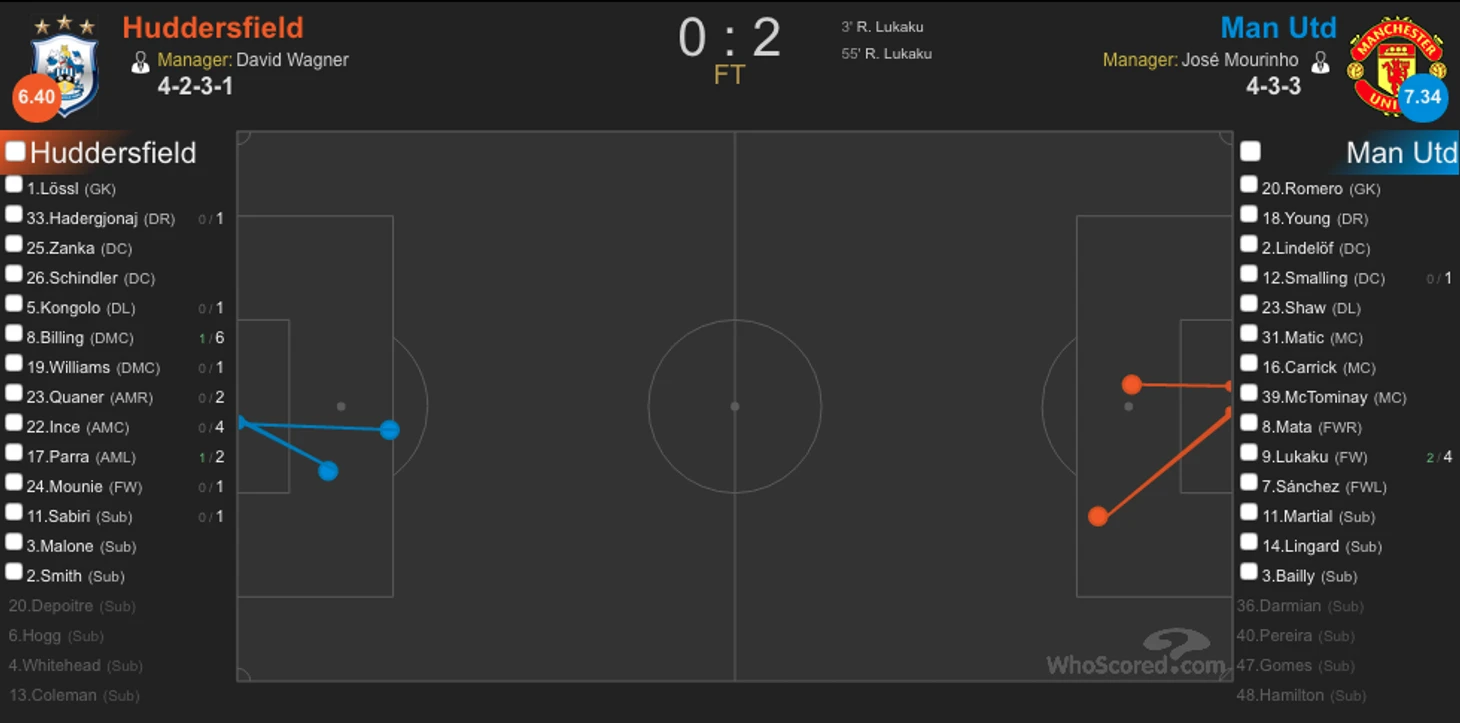Click the 3' R. Lukaku goal entry
The height and width of the screenshot is (723, 1460).
tap(882, 27)
